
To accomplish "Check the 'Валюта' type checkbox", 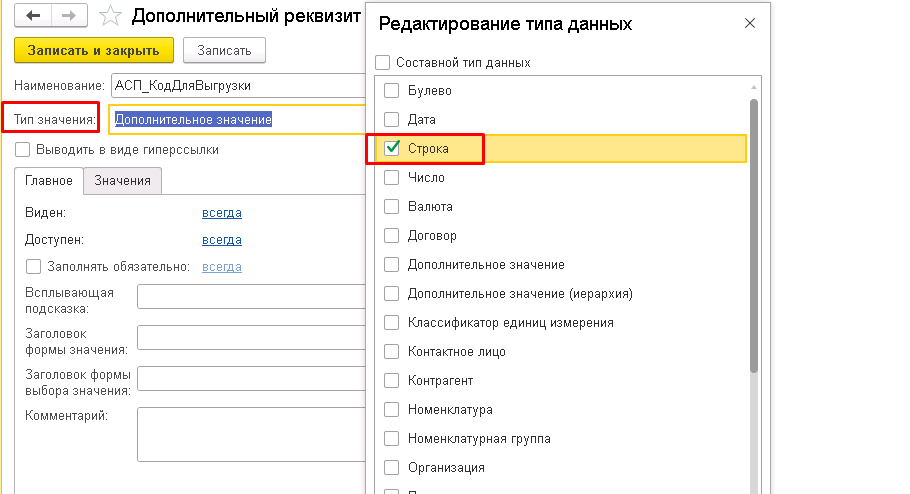I will pyautogui.click(x=392, y=207).
